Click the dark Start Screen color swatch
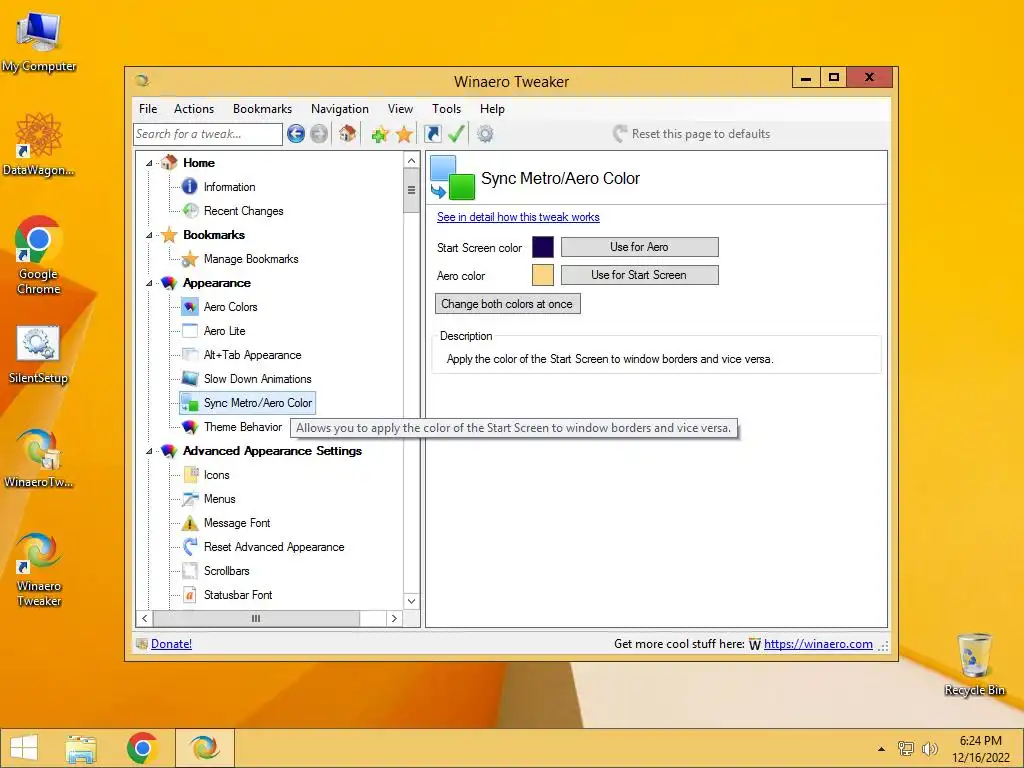 (x=543, y=248)
